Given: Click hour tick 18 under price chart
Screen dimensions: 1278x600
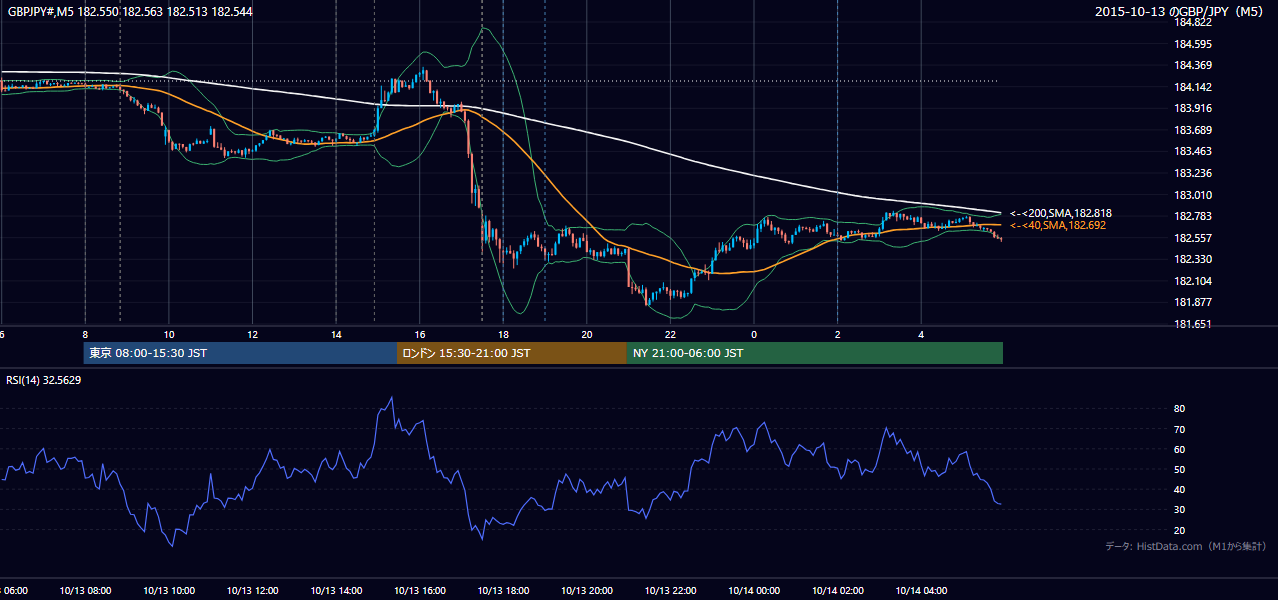Looking at the screenshot, I should point(503,334).
